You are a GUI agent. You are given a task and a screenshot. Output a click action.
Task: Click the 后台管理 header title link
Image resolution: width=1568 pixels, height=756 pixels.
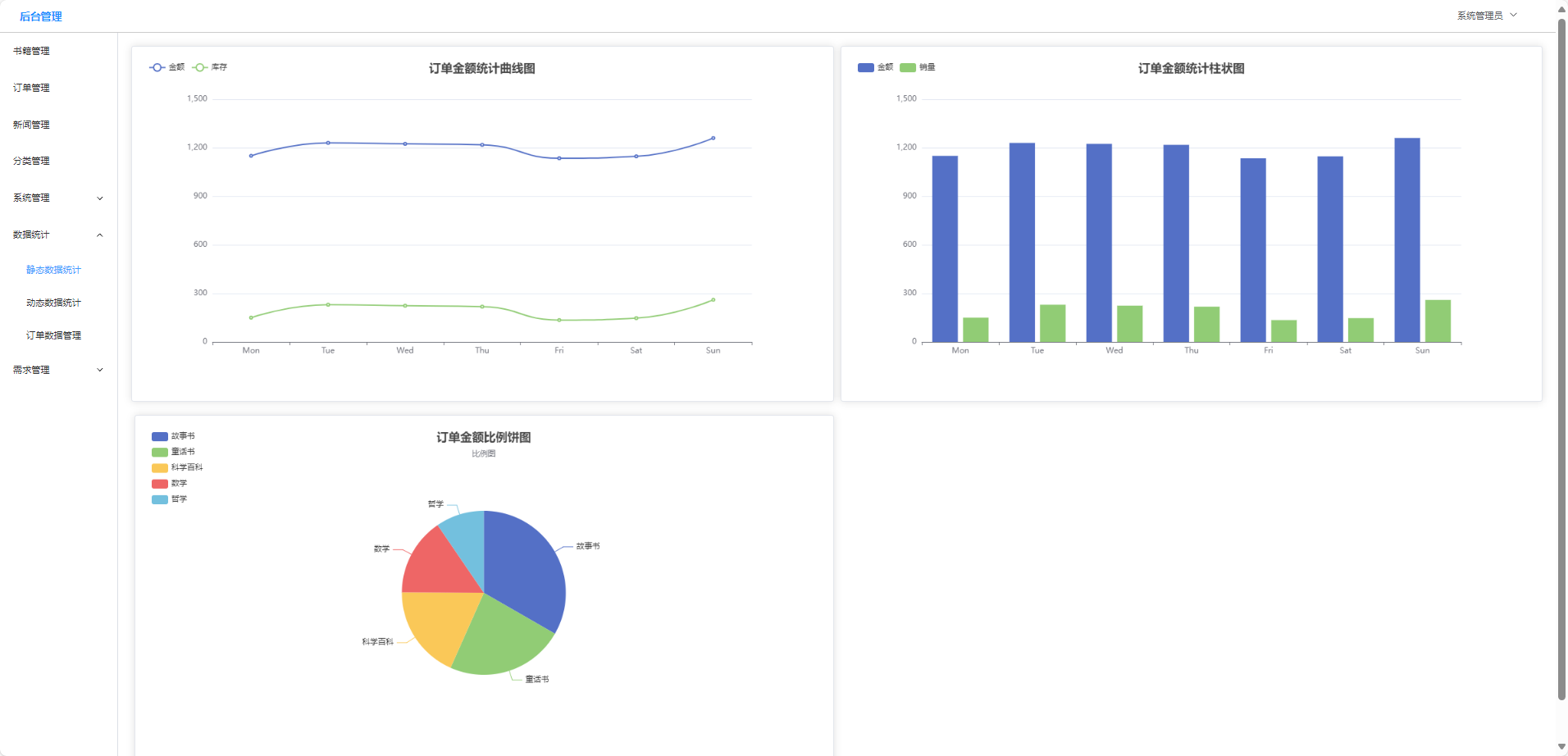coord(41,16)
